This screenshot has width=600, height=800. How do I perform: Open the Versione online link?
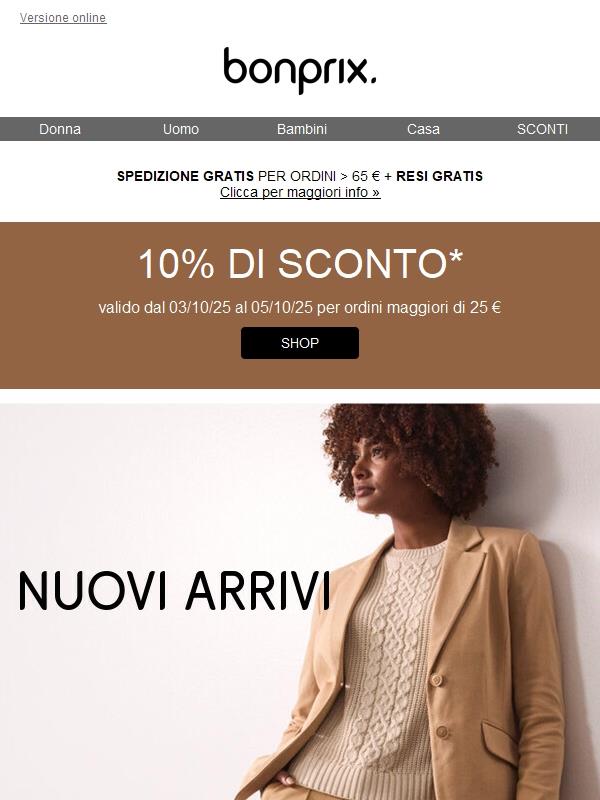click(63, 18)
